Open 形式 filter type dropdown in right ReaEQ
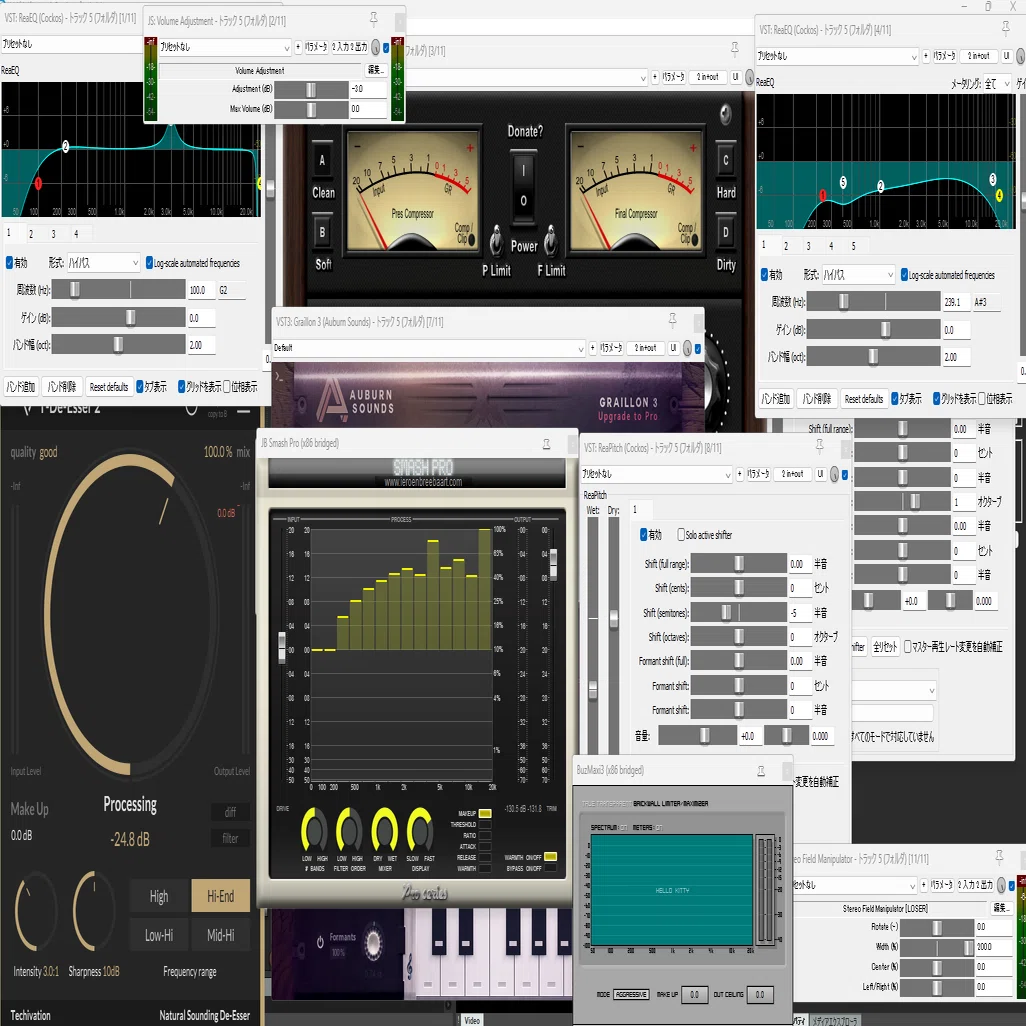The width and height of the screenshot is (1026, 1026). pos(858,275)
